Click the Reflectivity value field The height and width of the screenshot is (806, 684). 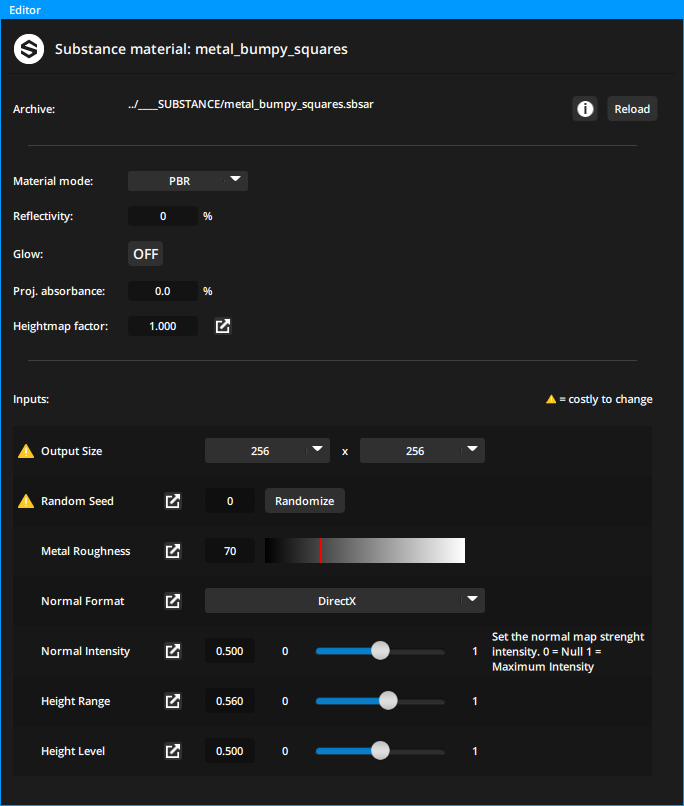[x=163, y=216]
